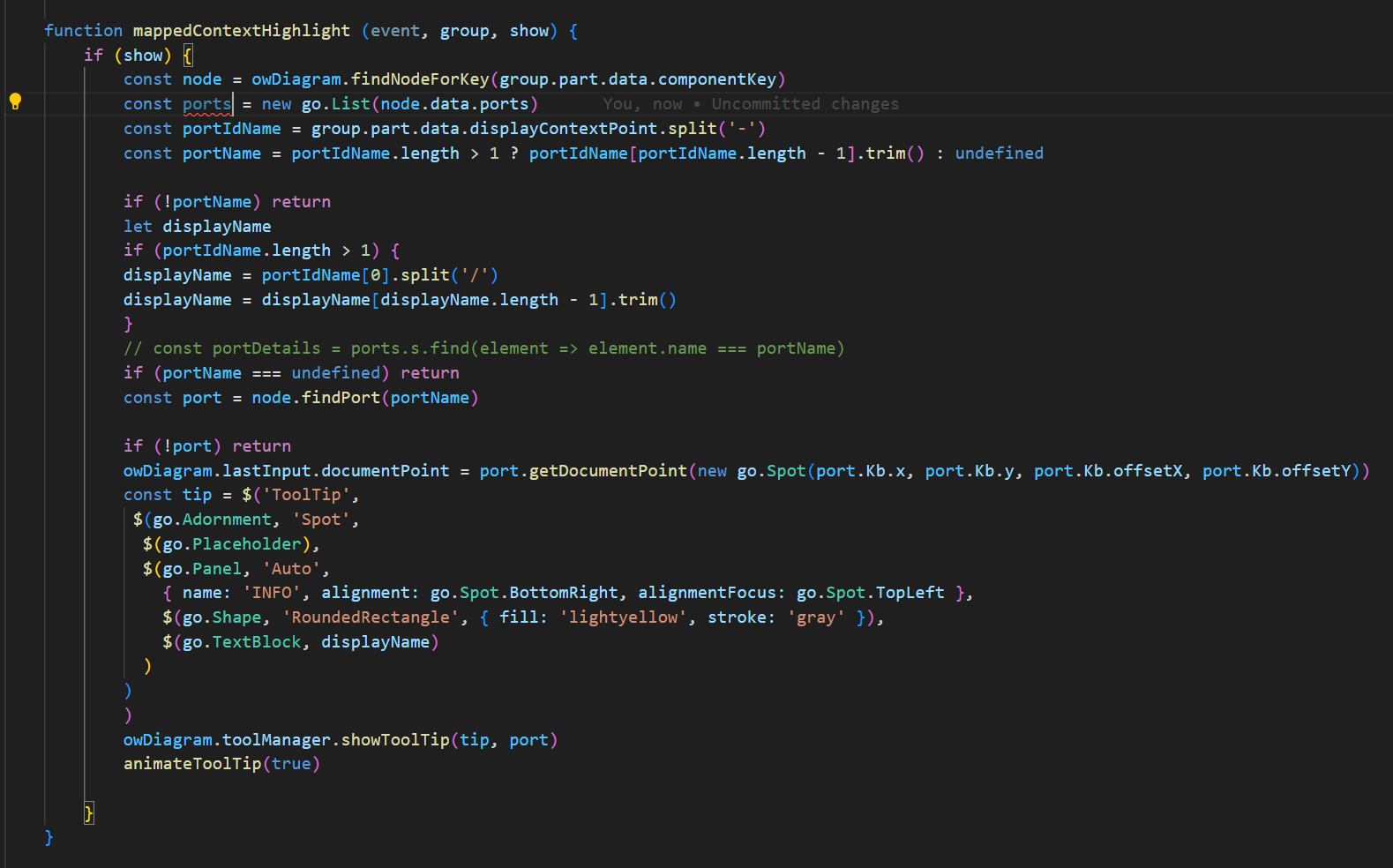This screenshot has height=868, width=1393.
Task: Click 'TopLeft' alignmentFocus value
Action: [x=910, y=593]
